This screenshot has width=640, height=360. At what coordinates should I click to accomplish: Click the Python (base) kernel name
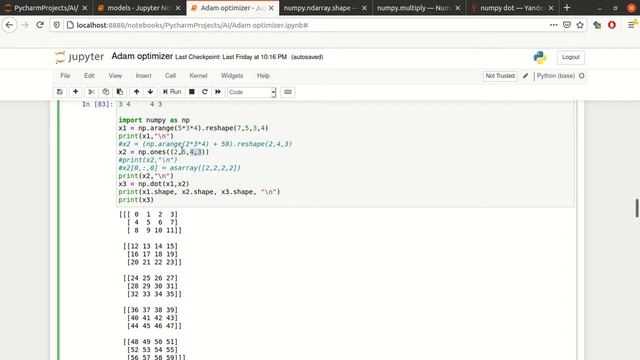556,76
